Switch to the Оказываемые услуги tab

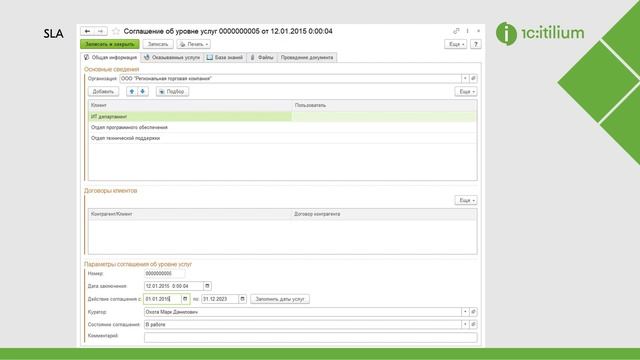click(x=172, y=58)
